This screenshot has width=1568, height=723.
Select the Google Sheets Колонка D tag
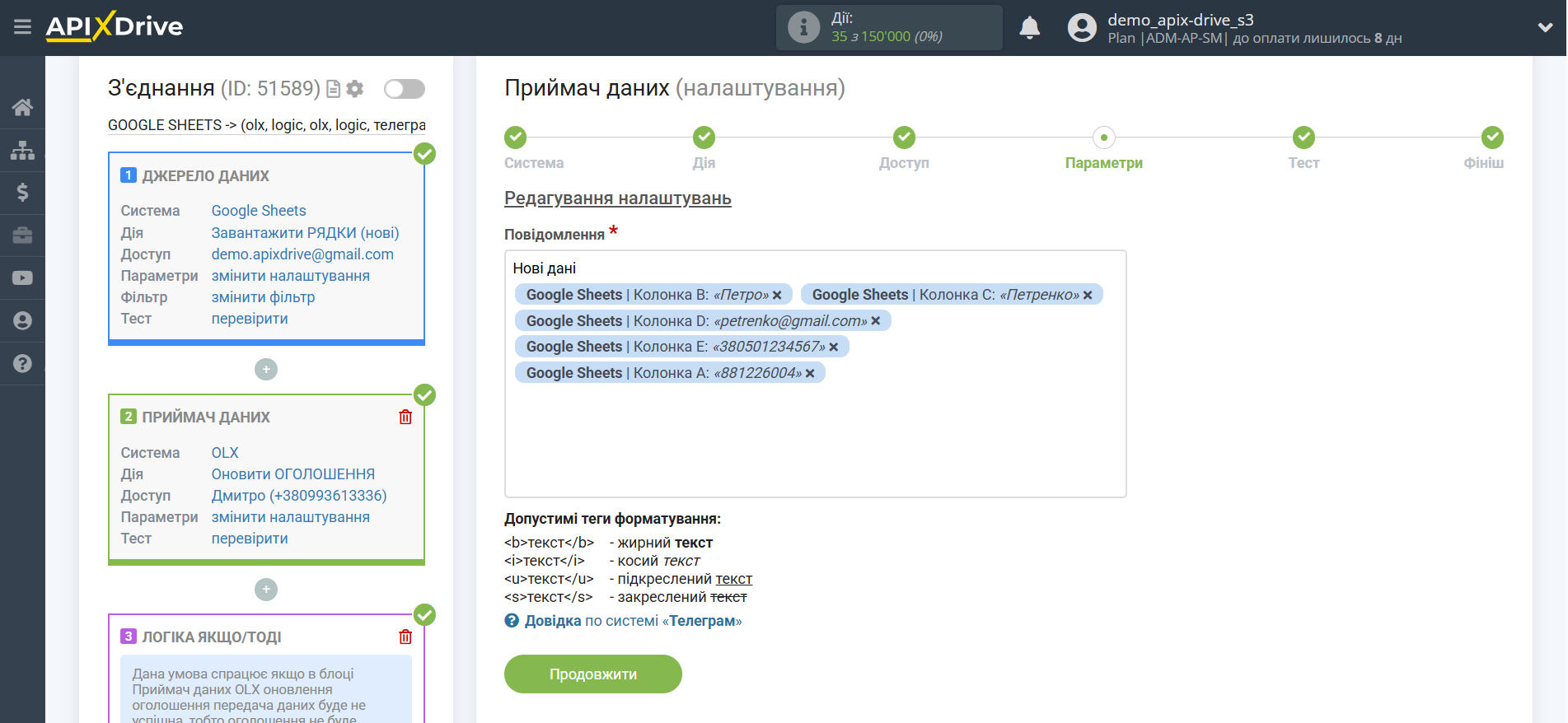pyautogui.click(x=703, y=321)
